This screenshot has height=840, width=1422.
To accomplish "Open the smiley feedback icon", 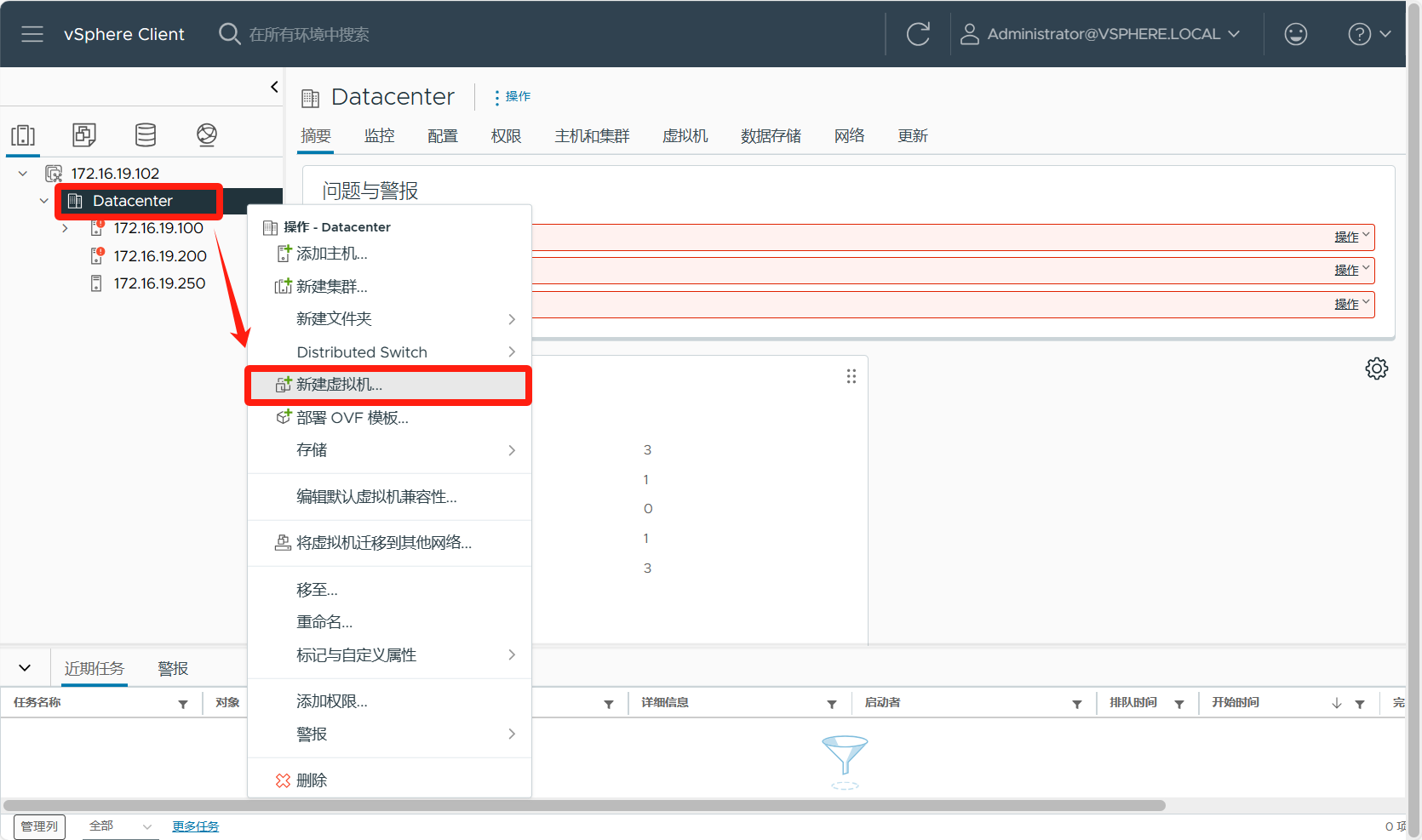I will (1295, 34).
